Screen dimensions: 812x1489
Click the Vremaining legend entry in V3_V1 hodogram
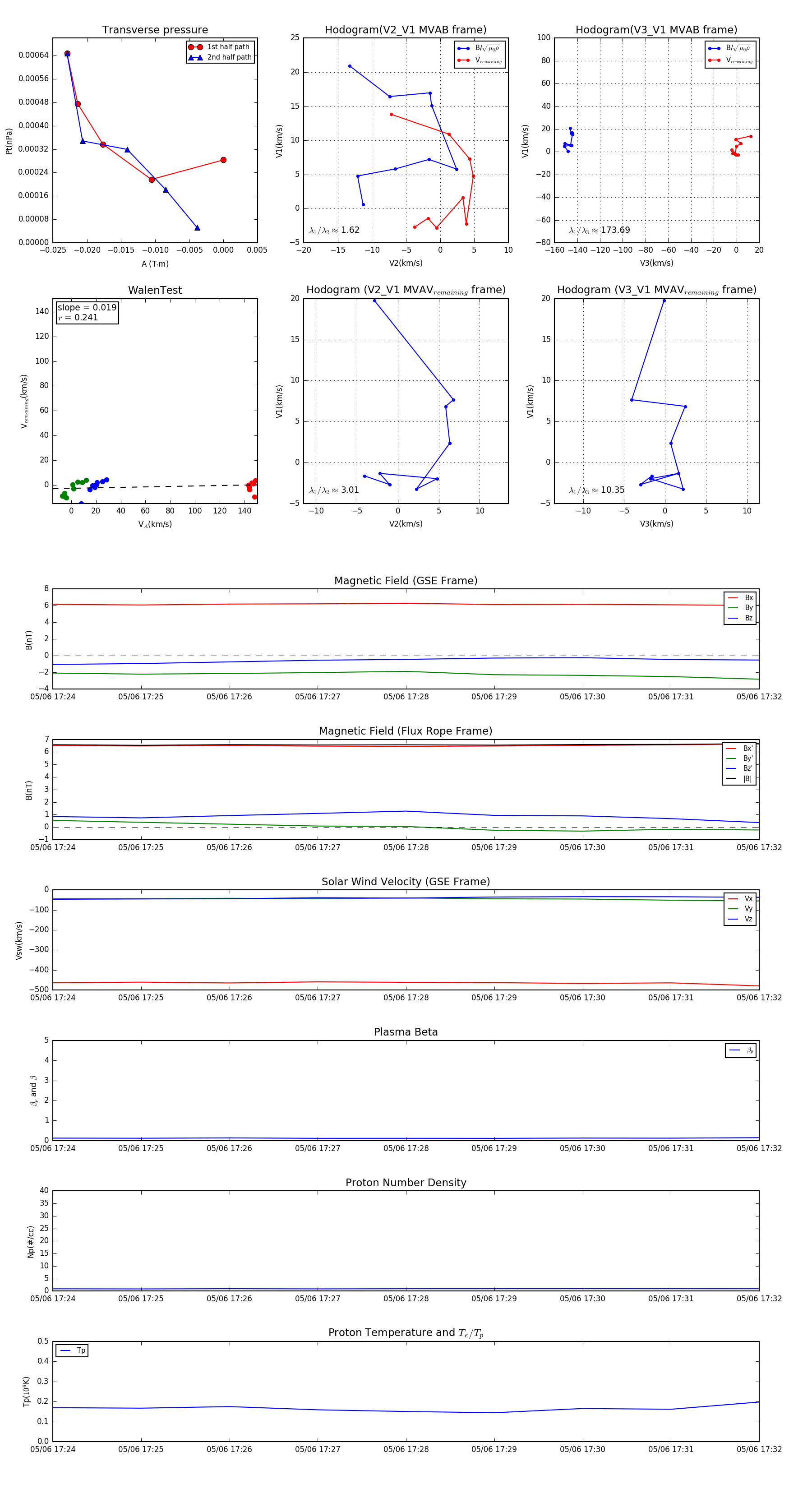730,60
